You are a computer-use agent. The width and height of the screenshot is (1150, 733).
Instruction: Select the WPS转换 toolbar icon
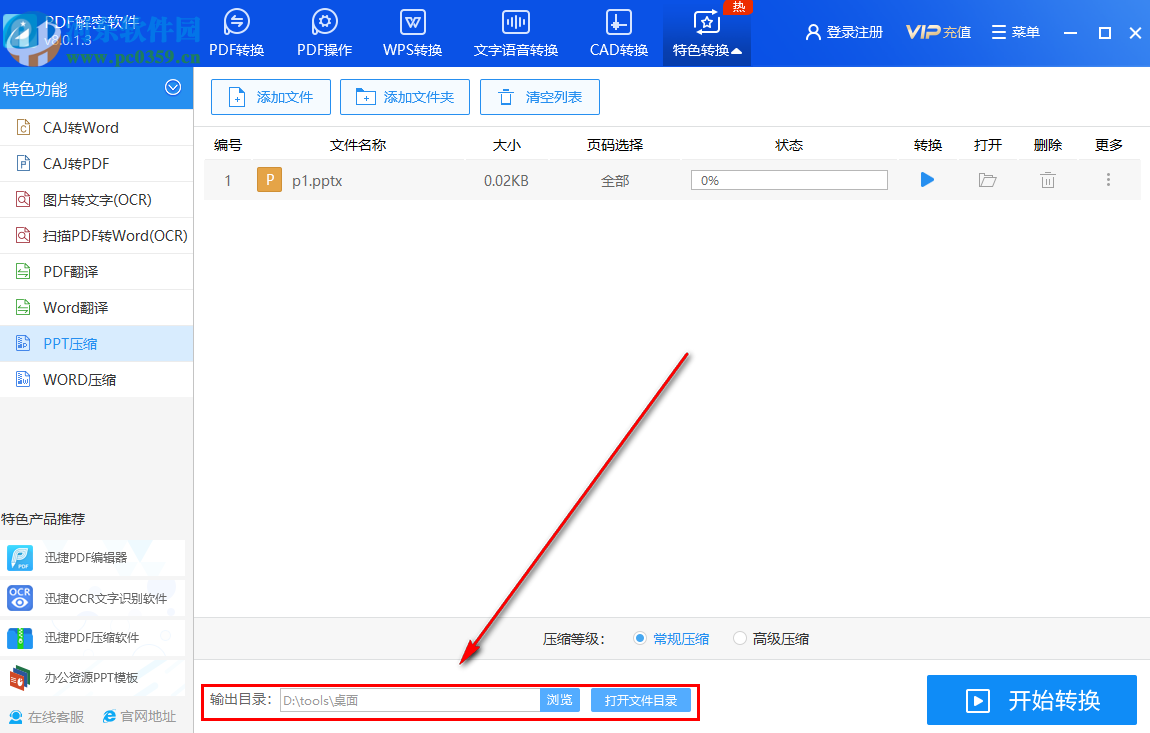coord(411,32)
